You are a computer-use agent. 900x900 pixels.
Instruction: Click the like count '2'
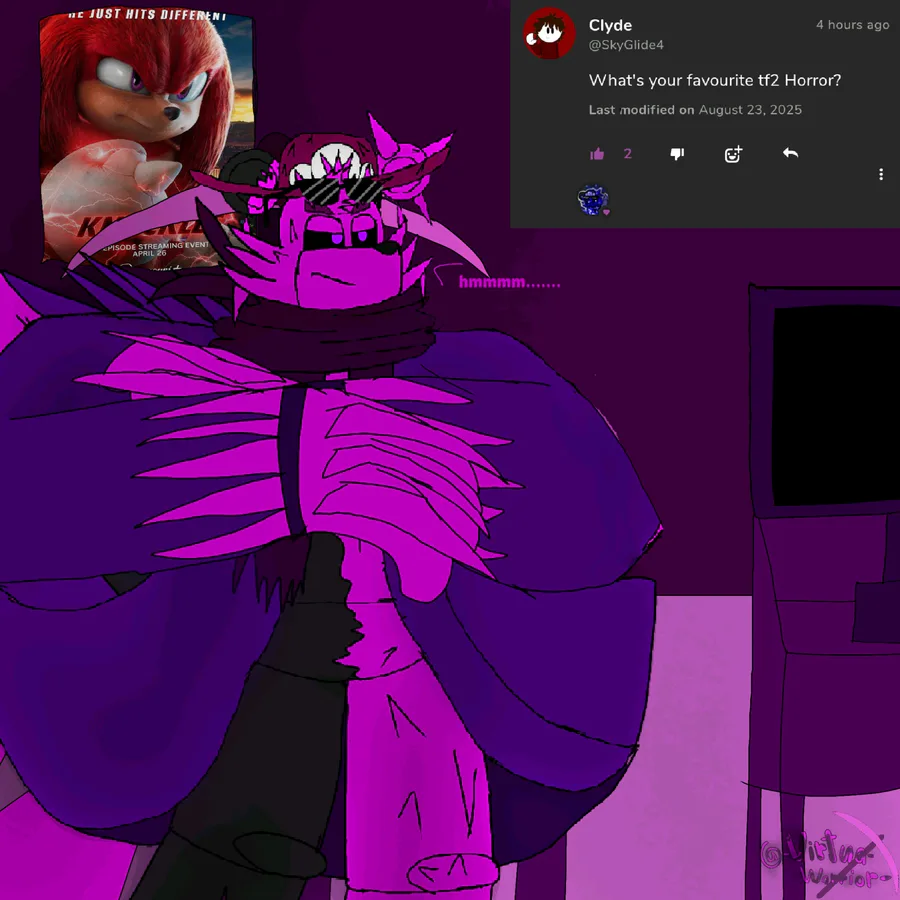pos(627,154)
